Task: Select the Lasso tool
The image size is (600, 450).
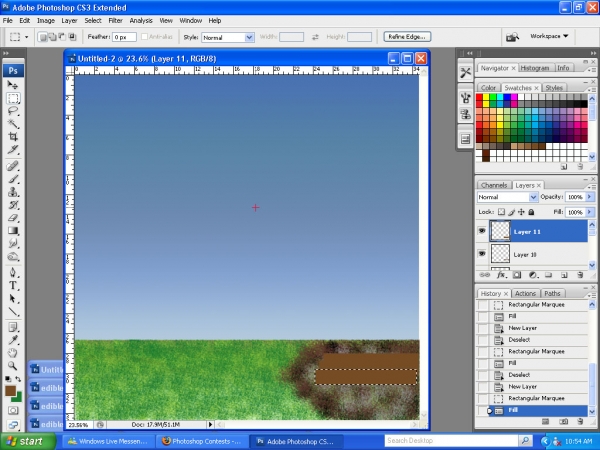Action: pos(13,111)
